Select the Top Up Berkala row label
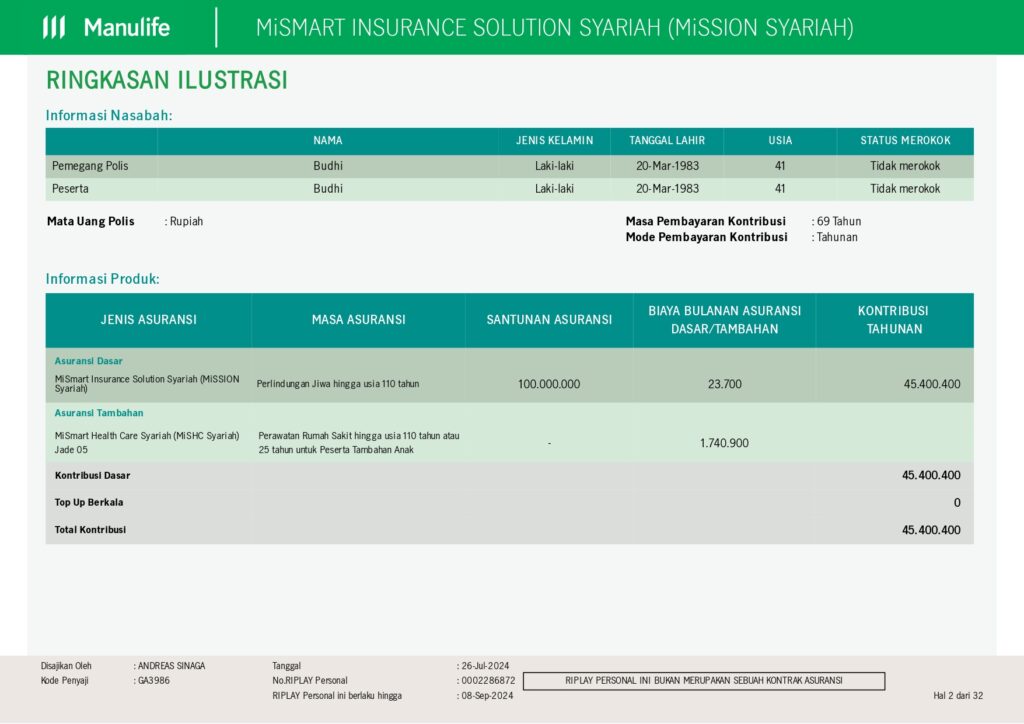The width and height of the screenshot is (1024, 724). pyautogui.click(x=89, y=503)
